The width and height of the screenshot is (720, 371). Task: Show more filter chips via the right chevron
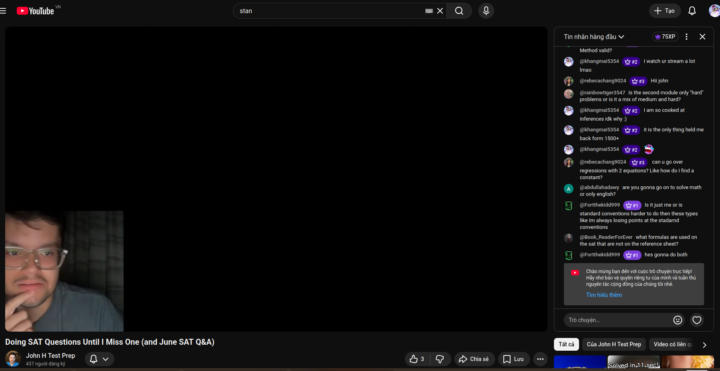704,344
